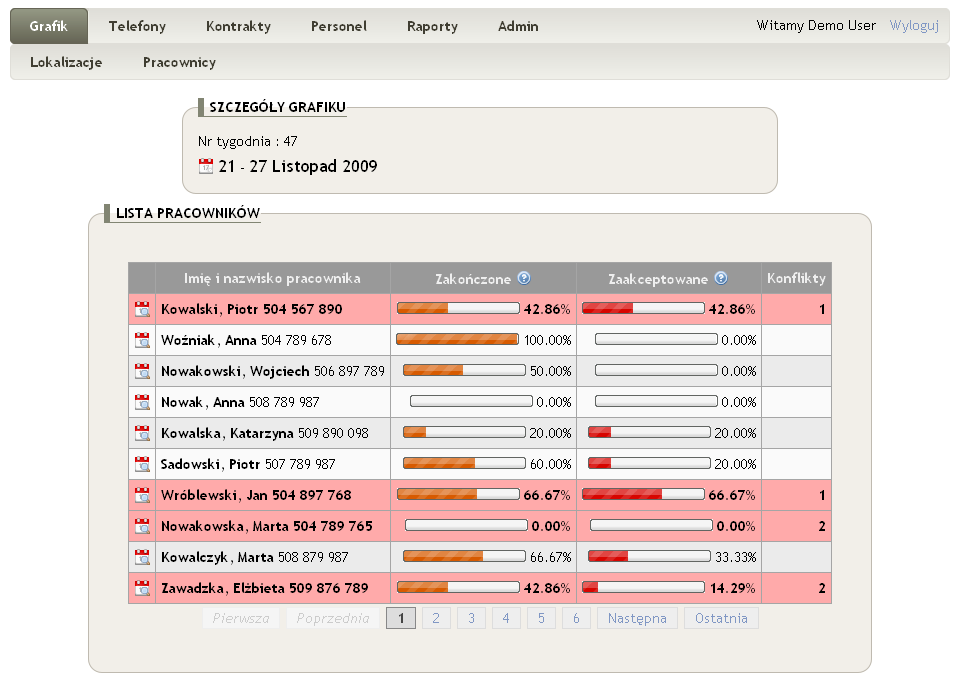Click schedule icon beside Nowakowski, Wojciech
This screenshot has height=691, width=958.
tap(142, 372)
